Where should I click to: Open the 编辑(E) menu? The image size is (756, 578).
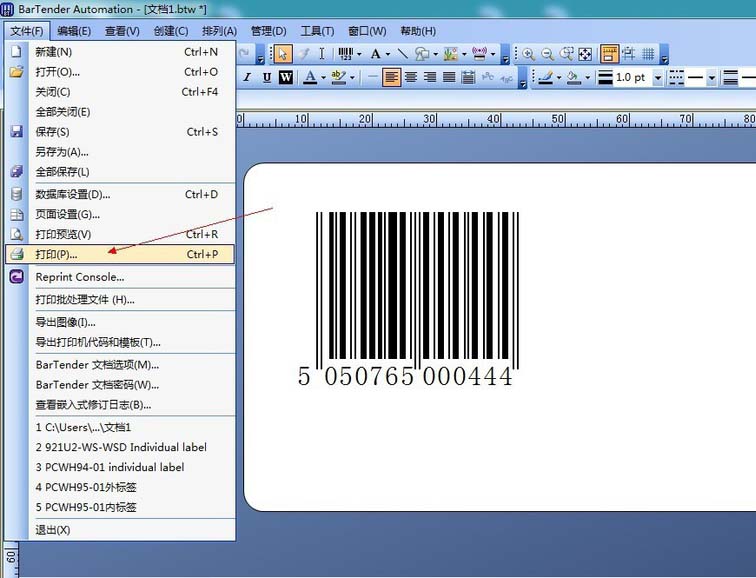click(x=74, y=31)
